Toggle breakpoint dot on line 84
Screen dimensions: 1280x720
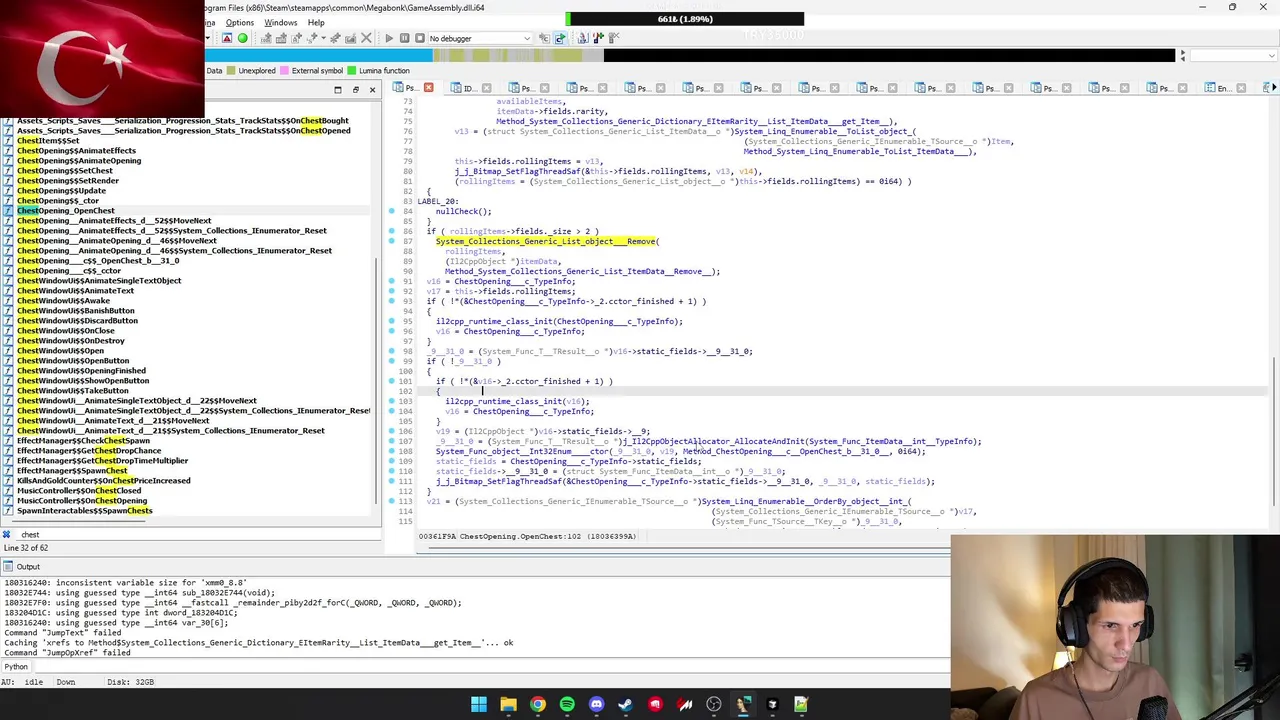tap(392, 211)
